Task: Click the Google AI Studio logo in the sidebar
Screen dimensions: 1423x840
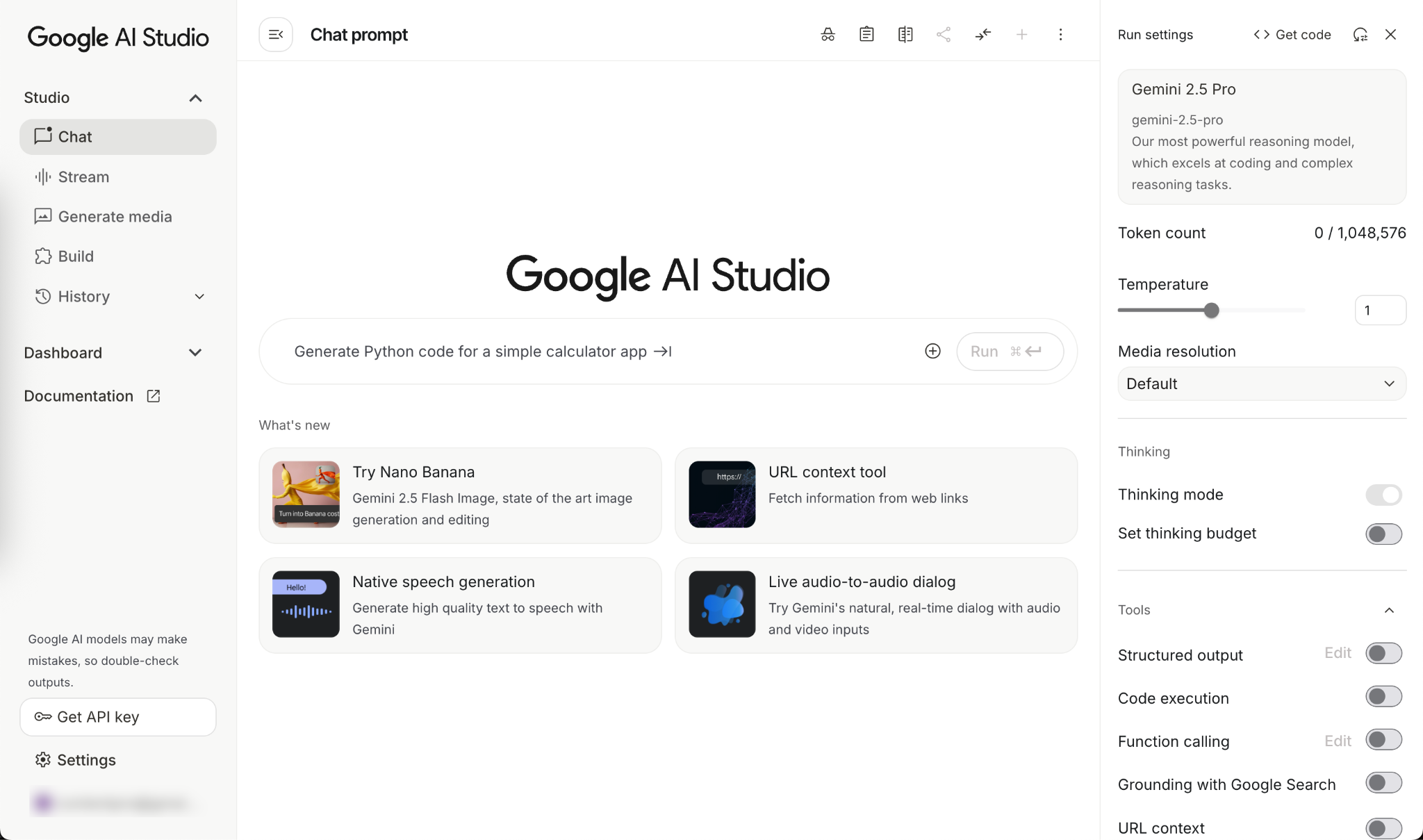Action: (x=118, y=38)
